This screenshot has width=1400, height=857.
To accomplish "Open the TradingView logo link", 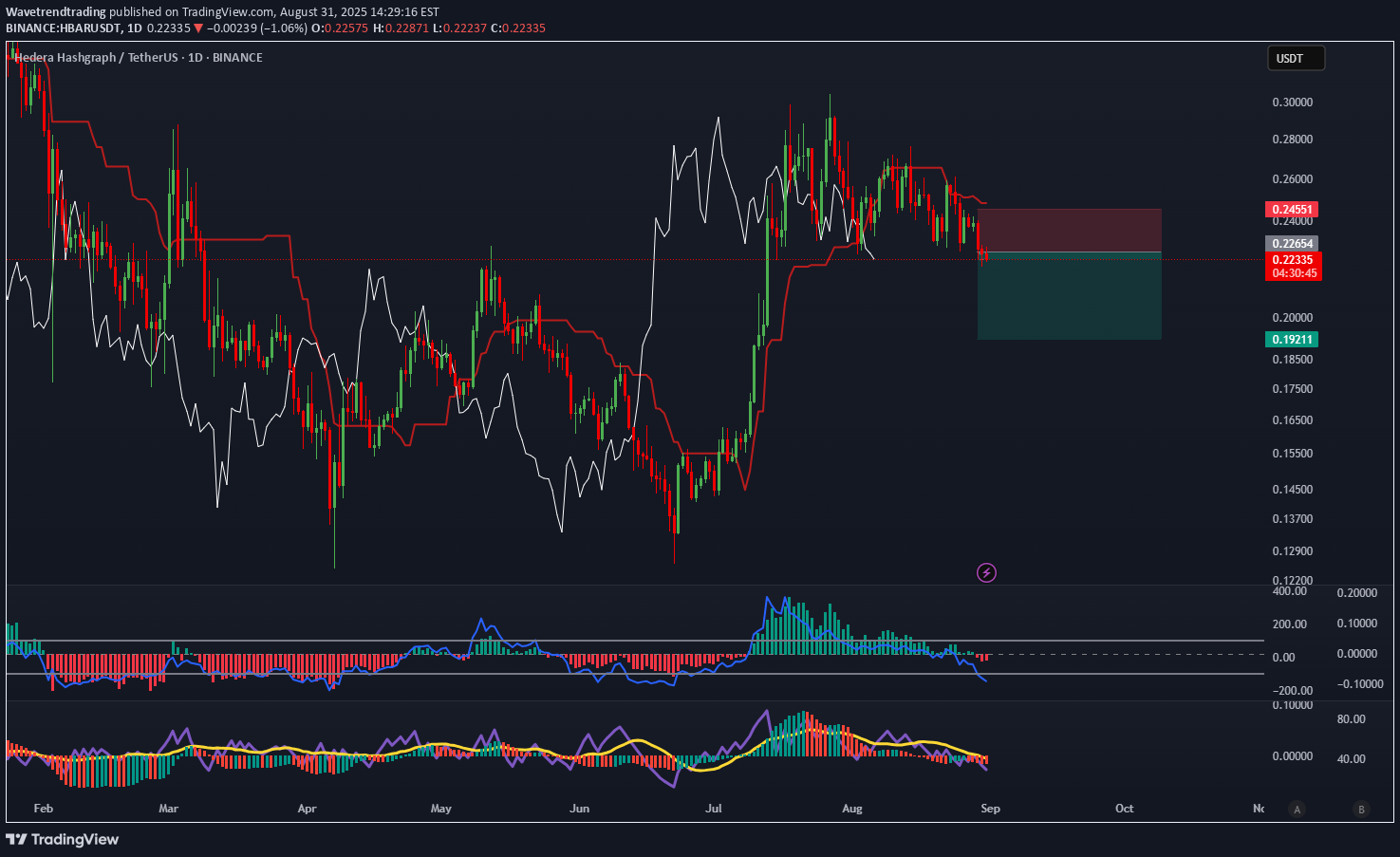I will tap(63, 839).
